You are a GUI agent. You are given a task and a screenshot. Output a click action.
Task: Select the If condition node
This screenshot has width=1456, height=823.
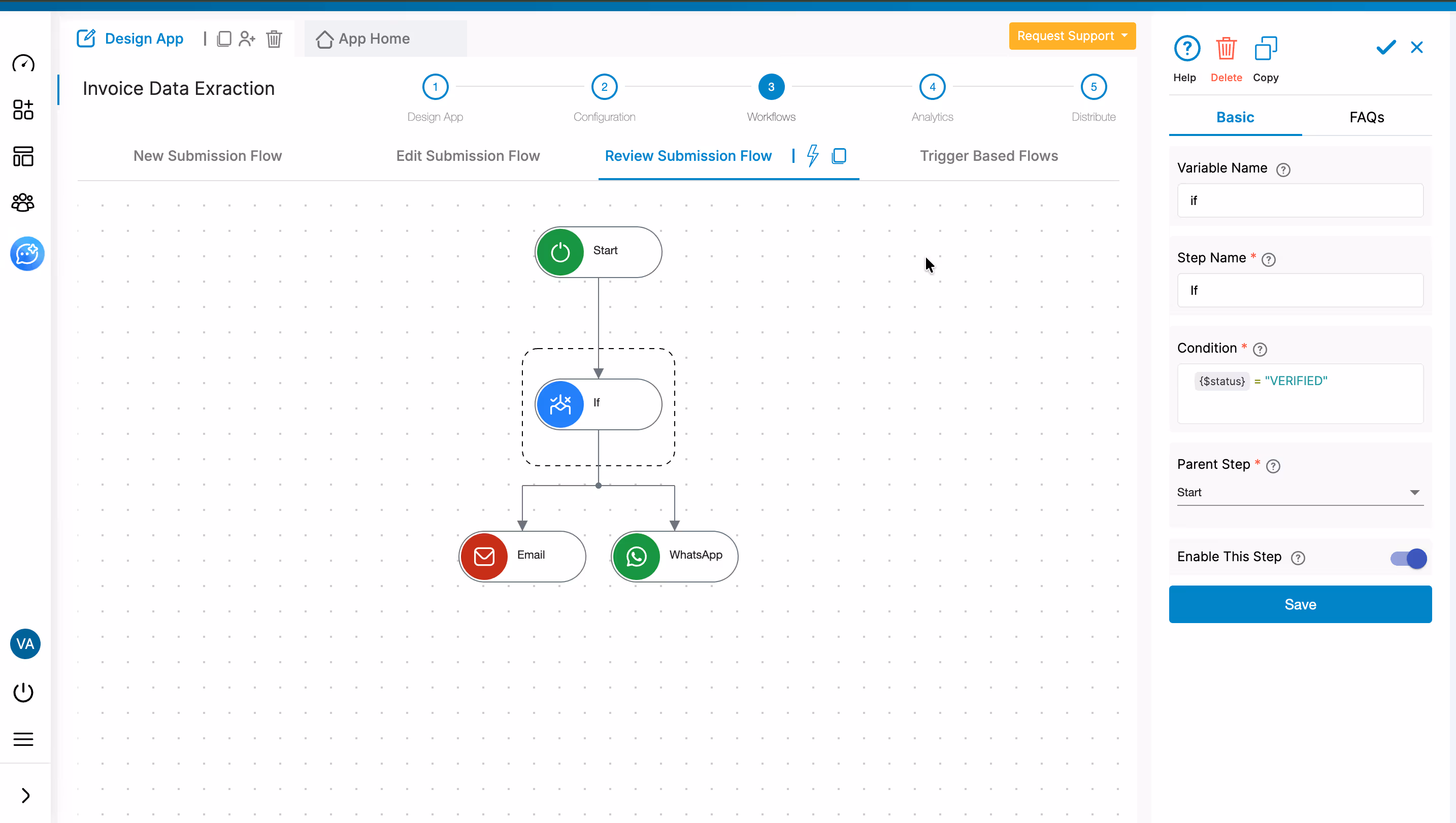pos(598,404)
